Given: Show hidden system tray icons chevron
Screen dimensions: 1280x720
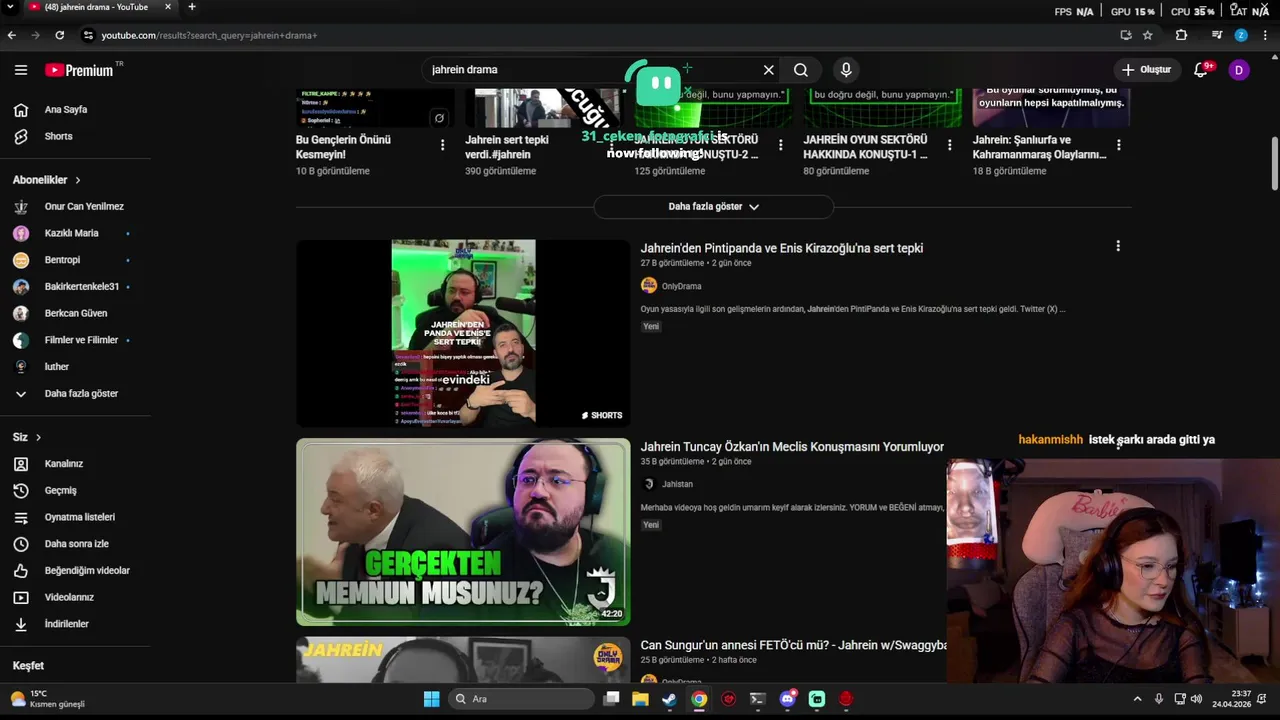Looking at the screenshot, I should coord(1137,699).
